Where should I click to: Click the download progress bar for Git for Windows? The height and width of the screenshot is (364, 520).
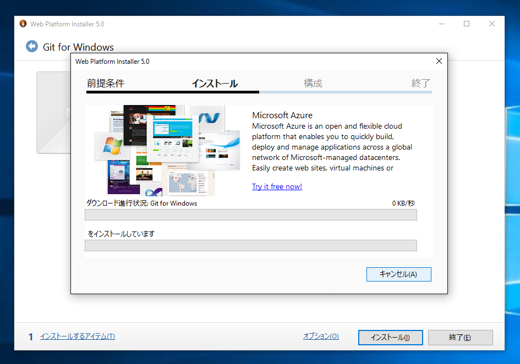click(x=251, y=215)
